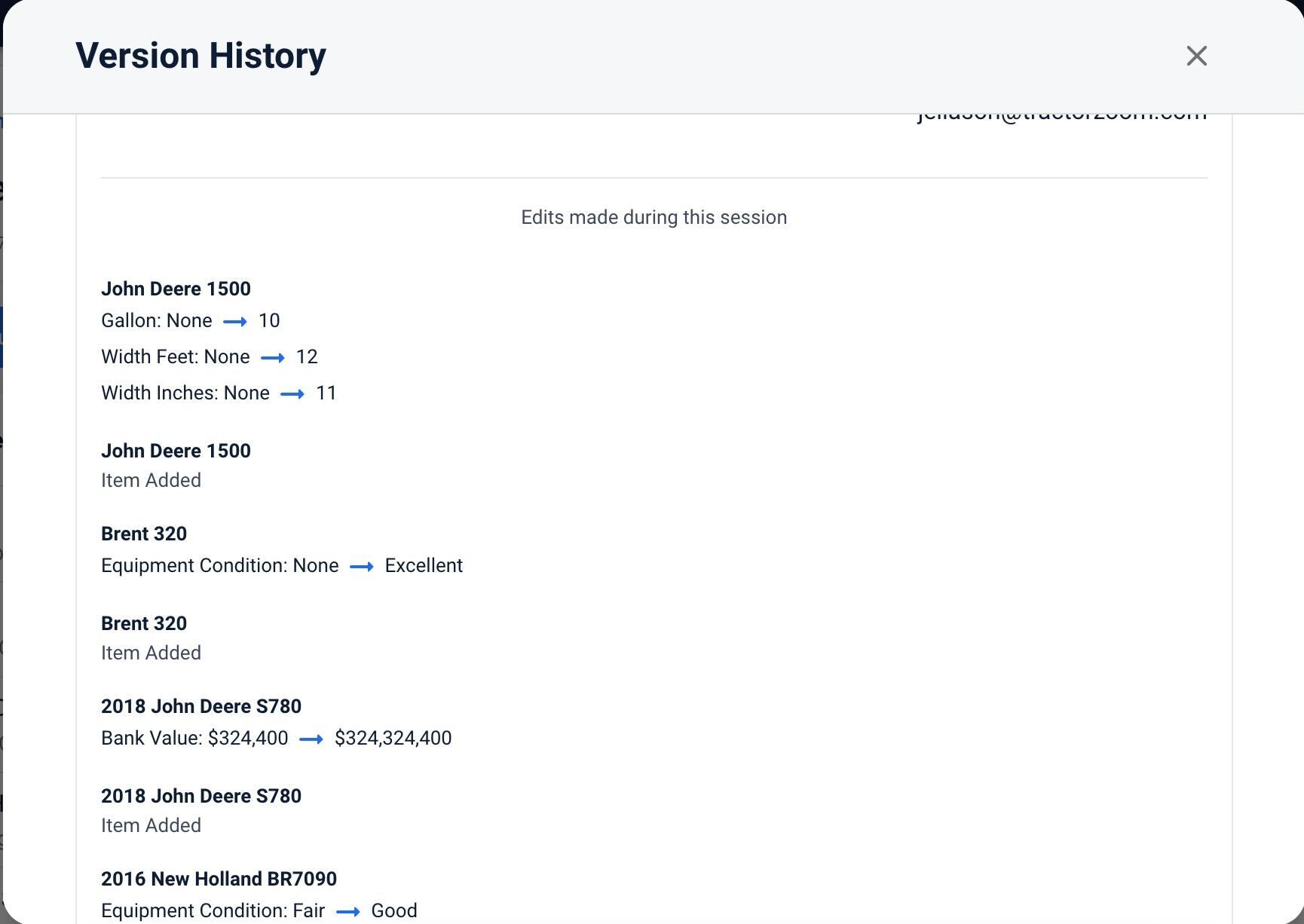Screen dimensions: 1304x924
Task: Select Item Added under 2018 John Deere S780
Action: tap(151, 825)
